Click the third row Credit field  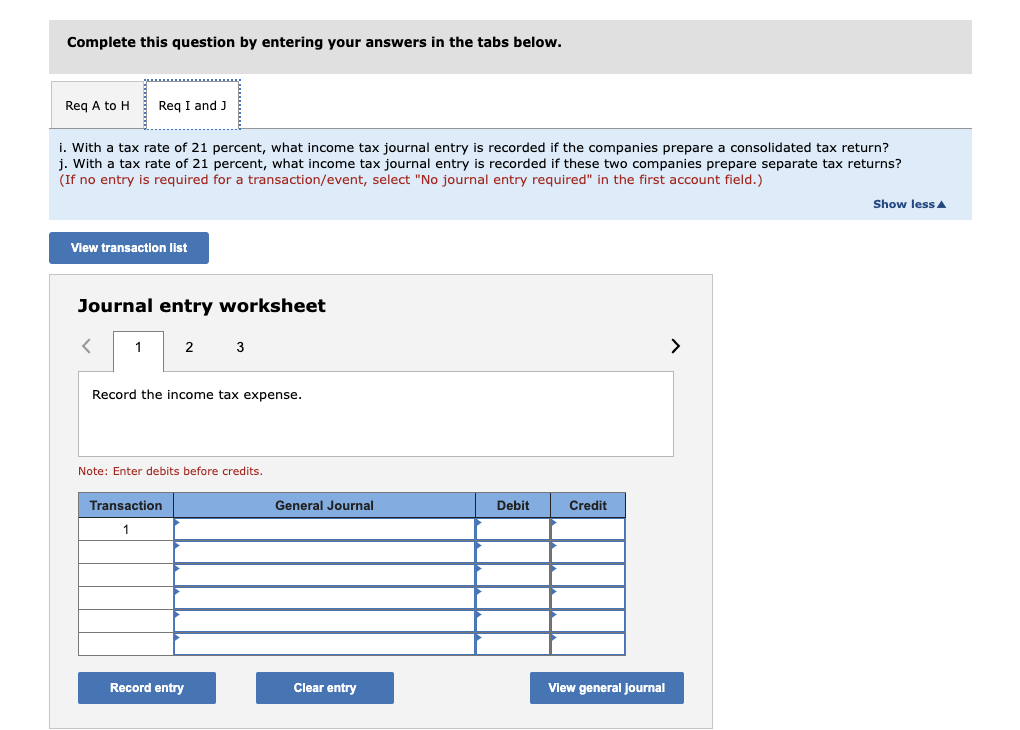(x=588, y=575)
